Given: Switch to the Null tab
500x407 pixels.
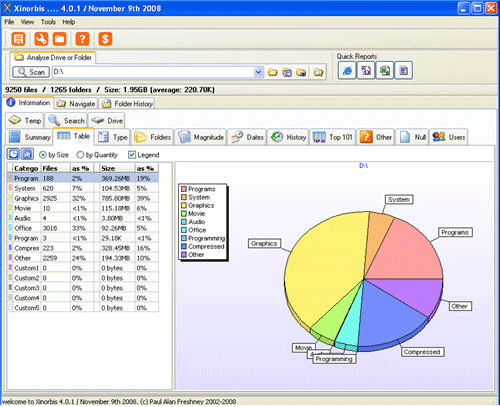Looking at the screenshot, I should pyautogui.click(x=412, y=137).
